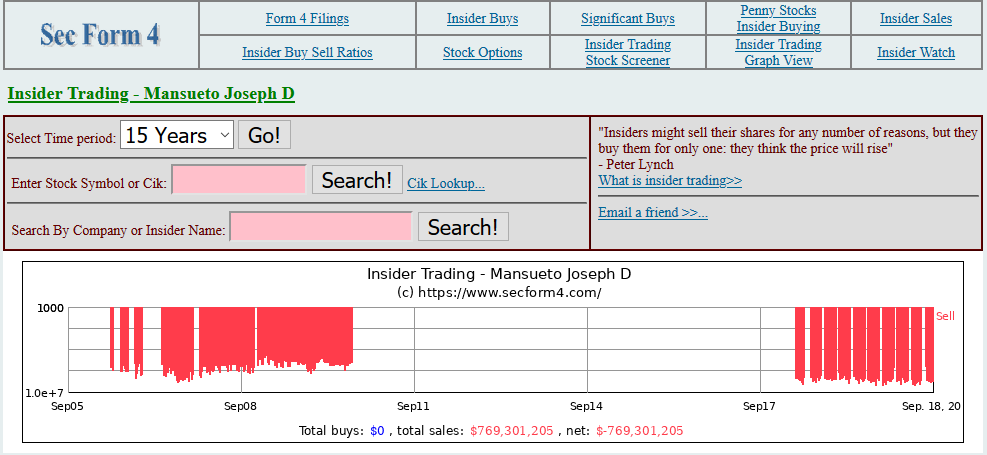Screen dimensions: 987x455
Task: Click Search! beside stock symbol field
Action: 358,180
